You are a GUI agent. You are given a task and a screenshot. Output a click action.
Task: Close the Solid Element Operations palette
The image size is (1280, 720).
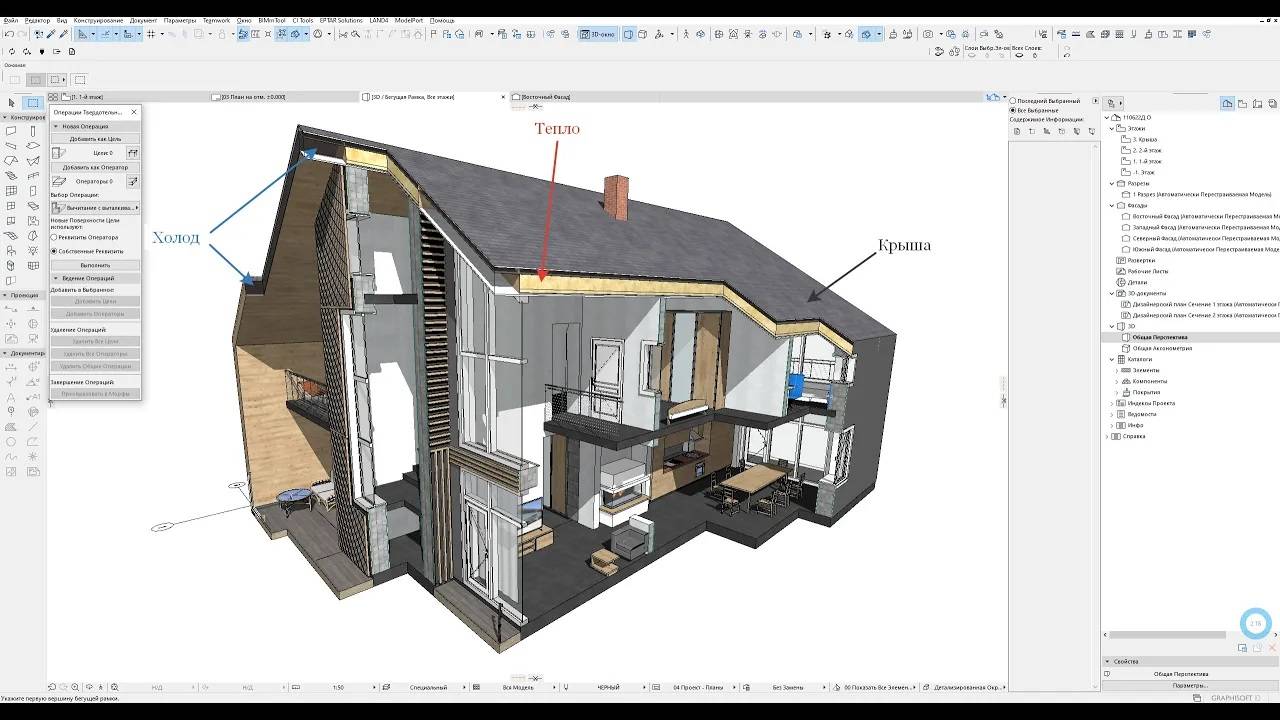point(134,112)
